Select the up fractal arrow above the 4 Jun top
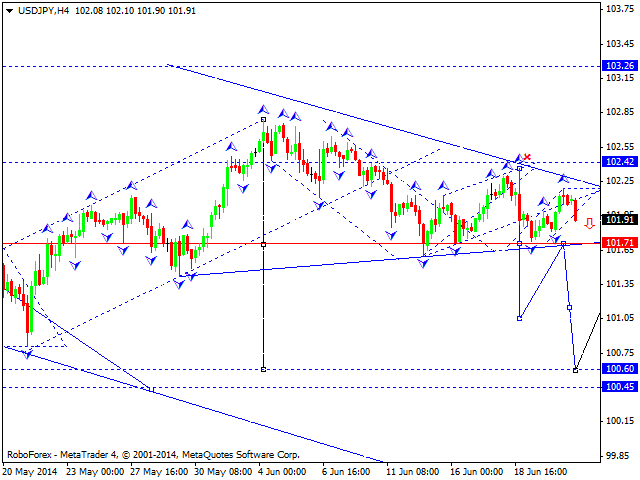The width and height of the screenshot is (640, 480). pyautogui.click(x=264, y=109)
